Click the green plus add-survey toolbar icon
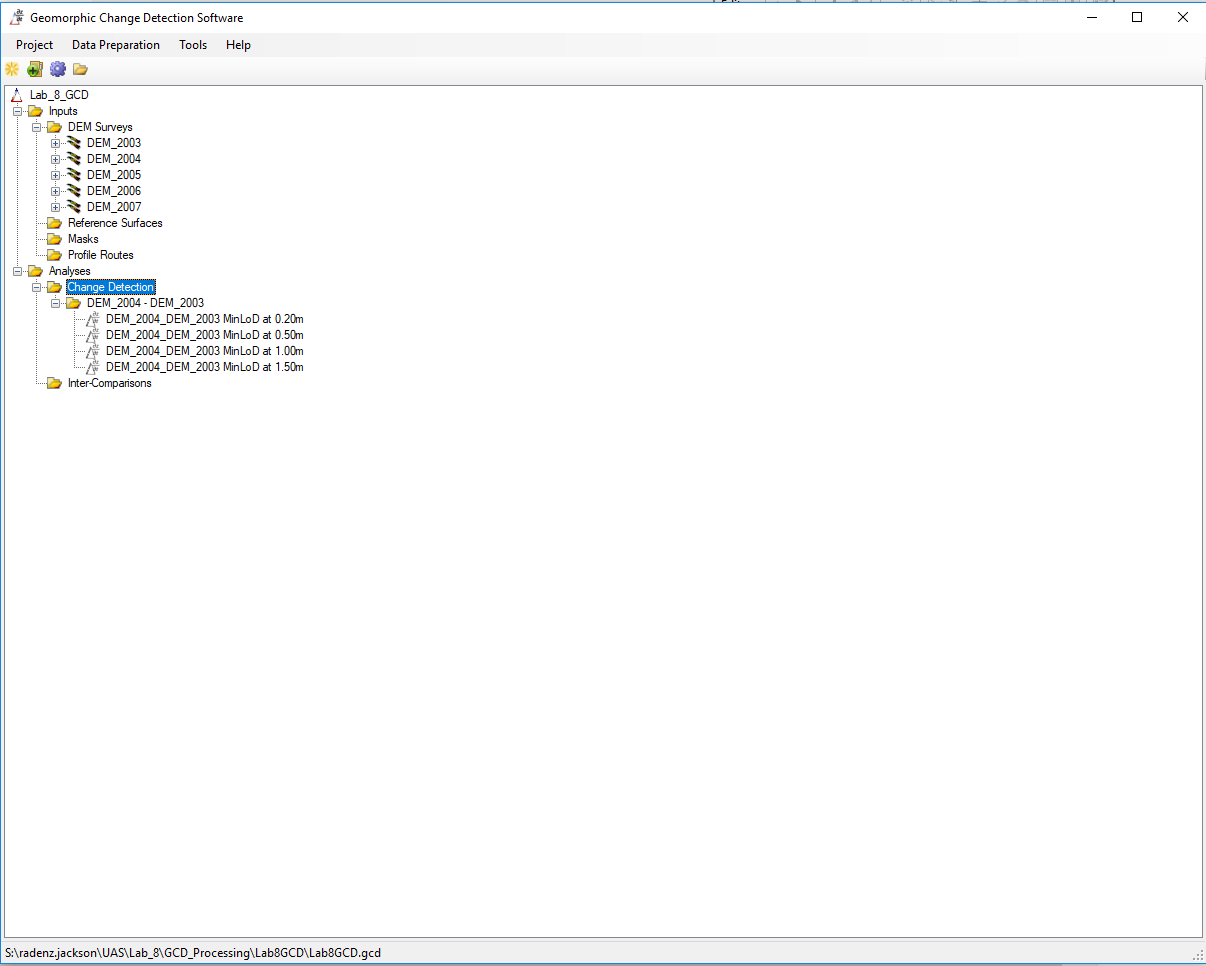Viewport: 1206px width, 966px height. pyautogui.click(x=35, y=69)
